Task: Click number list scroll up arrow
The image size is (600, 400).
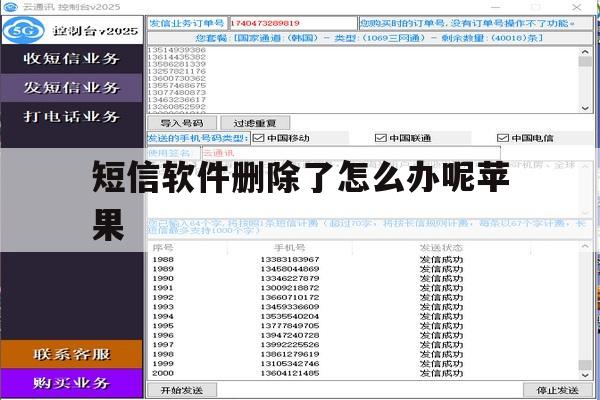Action: [585, 52]
